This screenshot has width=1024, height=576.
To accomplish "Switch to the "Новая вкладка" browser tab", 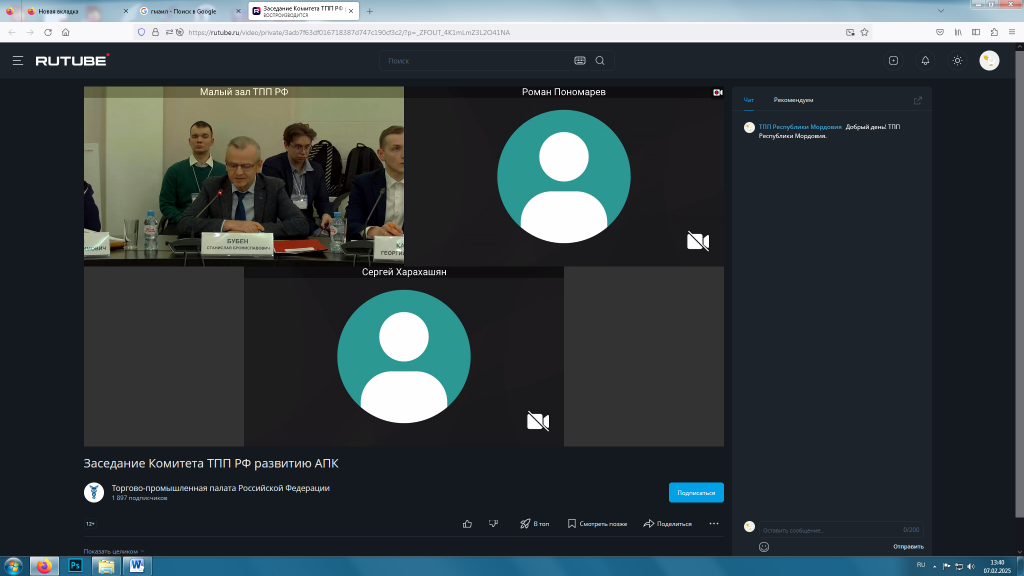I will (x=70, y=11).
